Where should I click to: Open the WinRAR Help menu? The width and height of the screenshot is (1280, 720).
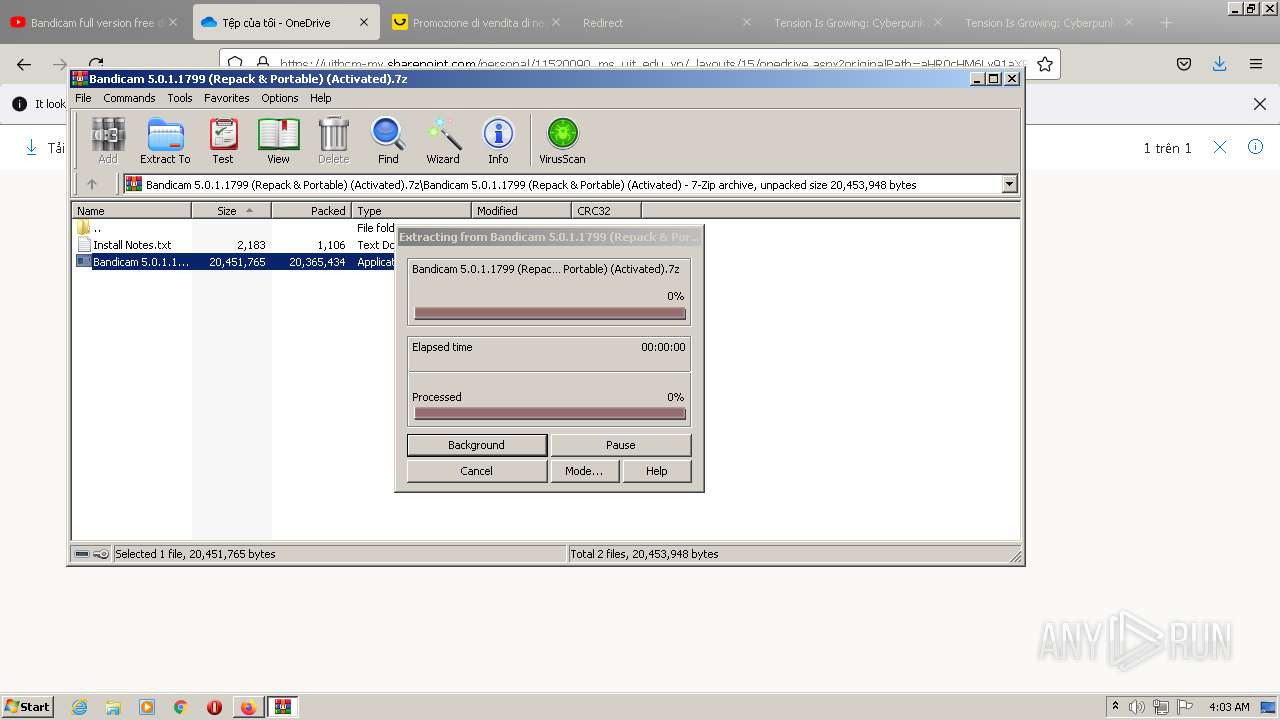tap(321, 98)
